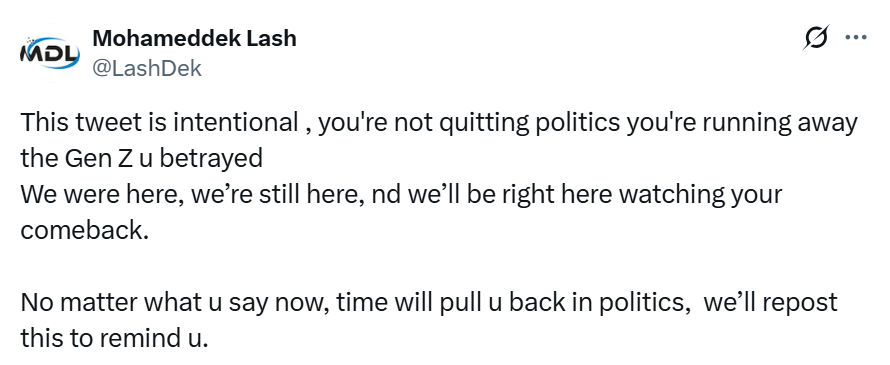The image size is (890, 365).
Task: Click the word 'repost' in the last paragraph
Action: click(800, 304)
